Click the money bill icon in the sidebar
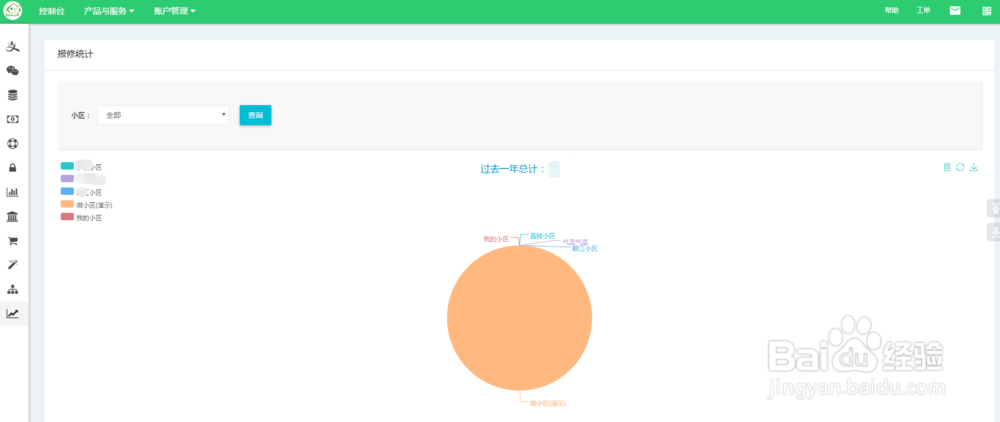 click(x=12, y=119)
